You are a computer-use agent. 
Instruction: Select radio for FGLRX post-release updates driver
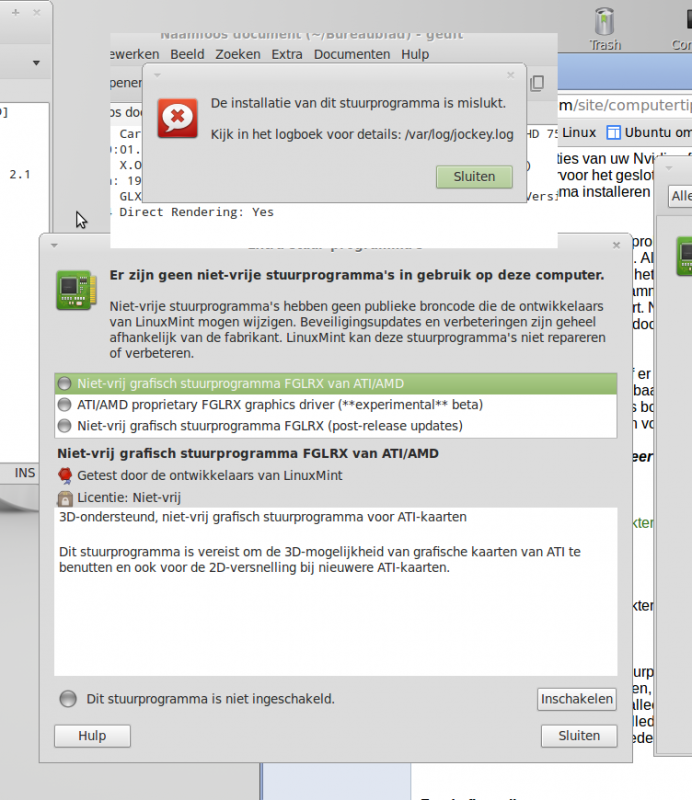coord(64,426)
